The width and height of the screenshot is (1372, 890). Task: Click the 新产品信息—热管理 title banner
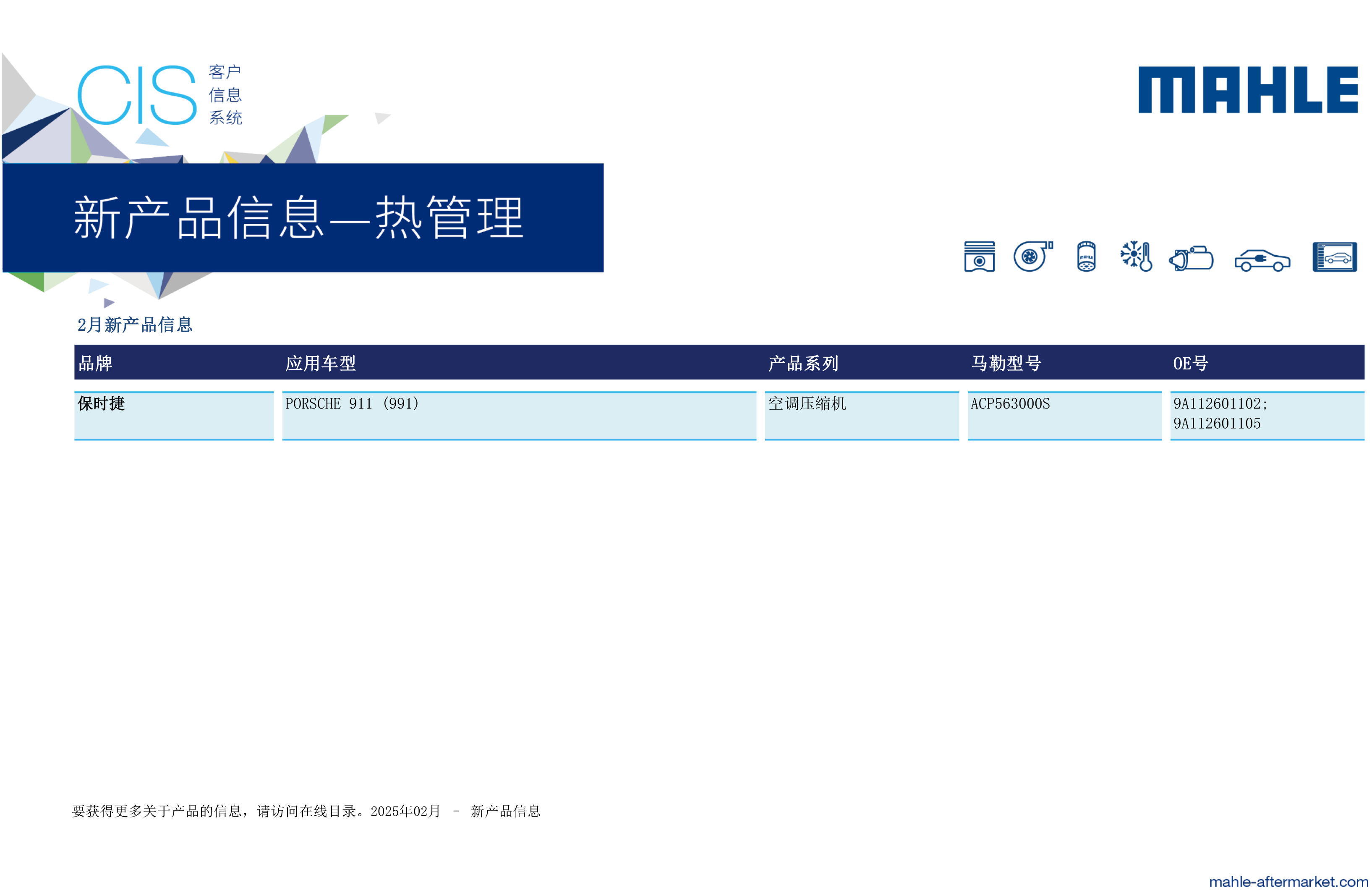(303, 217)
